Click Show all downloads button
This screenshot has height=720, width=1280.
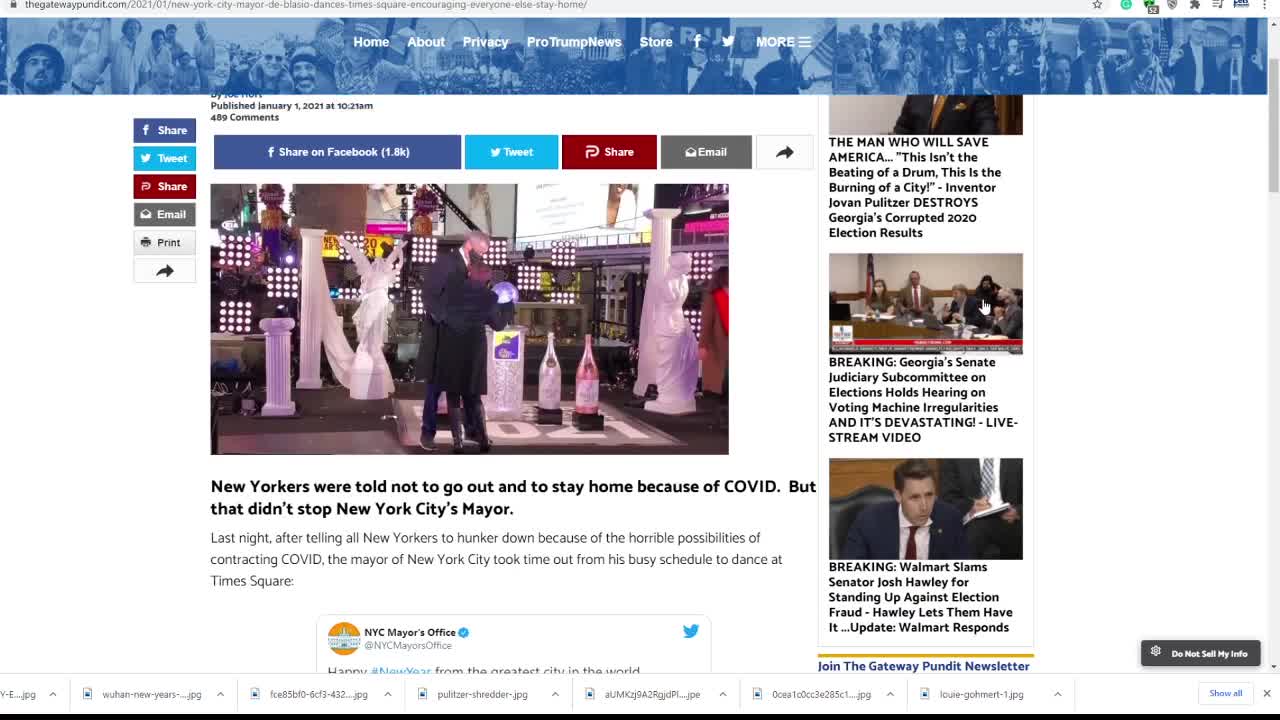tap(1225, 694)
